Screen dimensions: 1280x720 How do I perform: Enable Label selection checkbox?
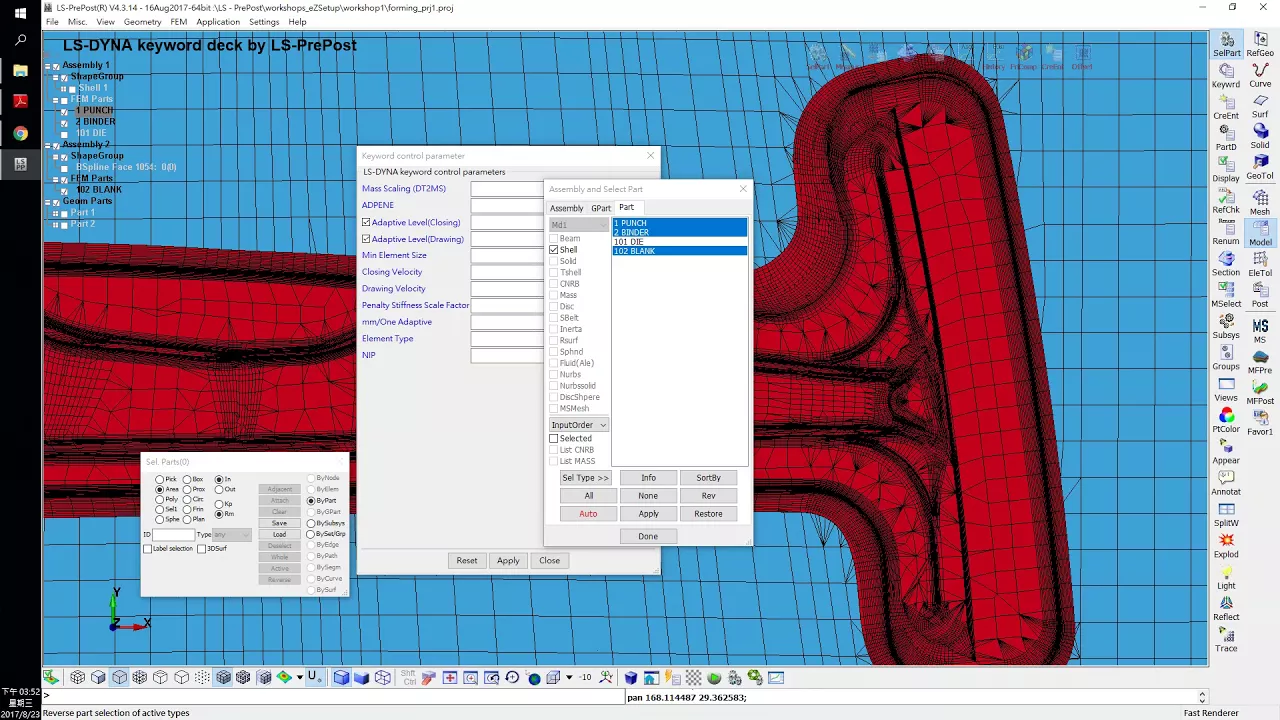coord(148,548)
